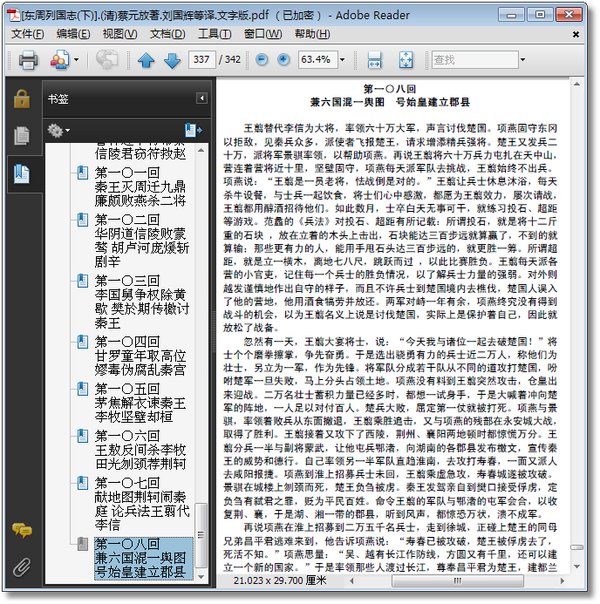Screen dimensions: 600x604
Task: Click the bookmarks panel scrollbar thumb
Action: [x=201, y=536]
